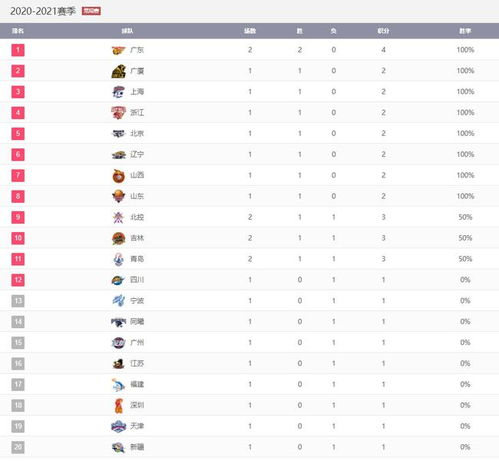Open the Liaoning (辽宁) team name link
The image size is (499, 461).
point(137,154)
